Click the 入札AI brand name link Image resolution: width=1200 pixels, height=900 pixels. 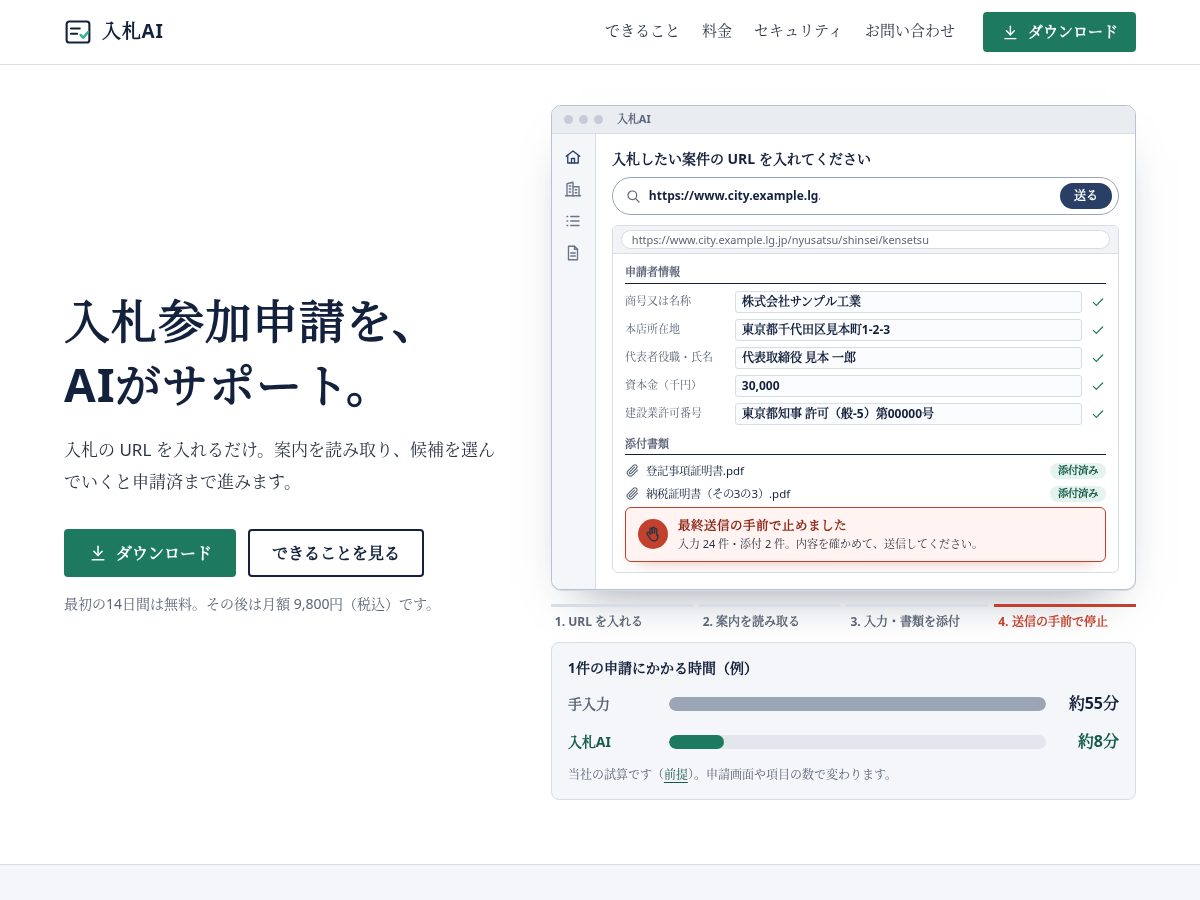tap(132, 32)
